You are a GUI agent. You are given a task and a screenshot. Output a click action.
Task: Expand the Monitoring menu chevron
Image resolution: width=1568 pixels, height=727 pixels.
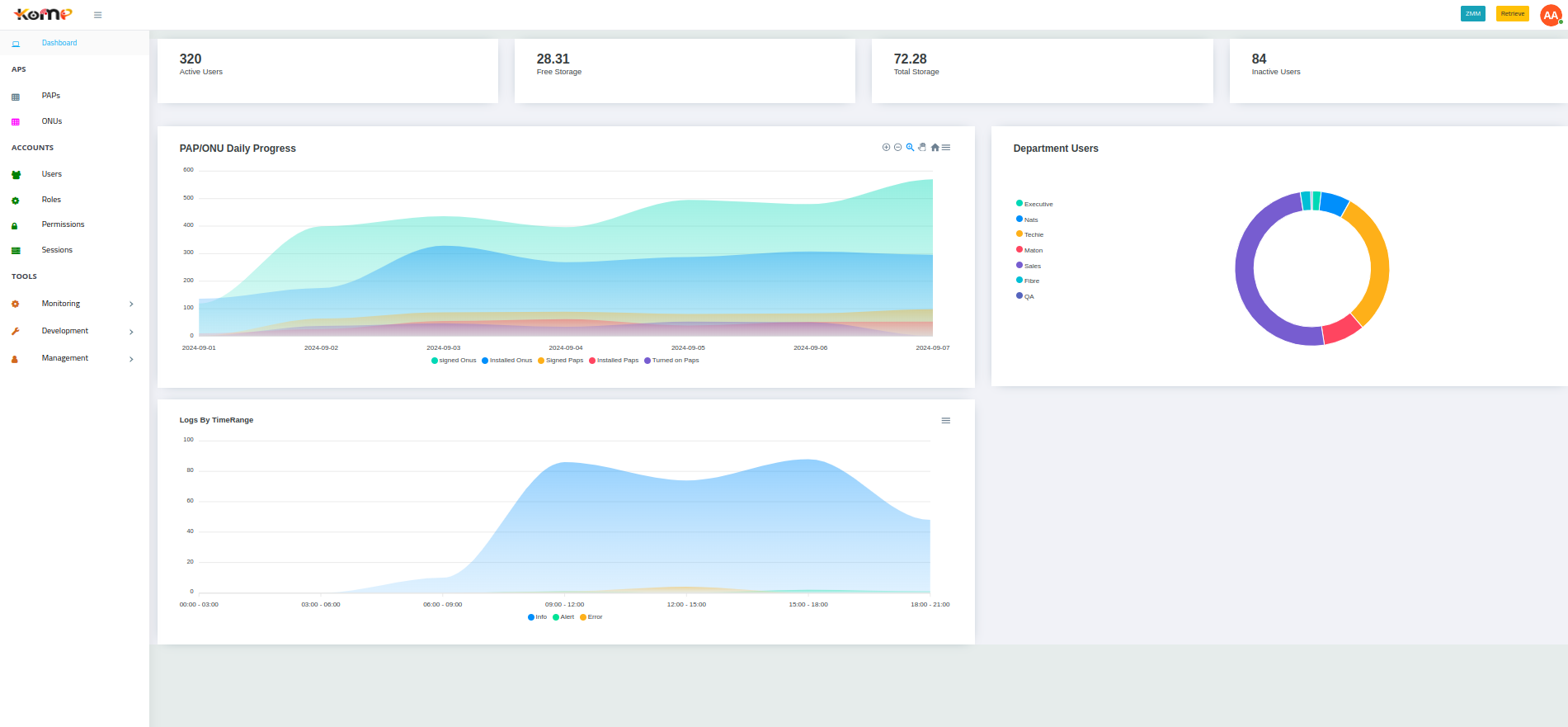131,304
